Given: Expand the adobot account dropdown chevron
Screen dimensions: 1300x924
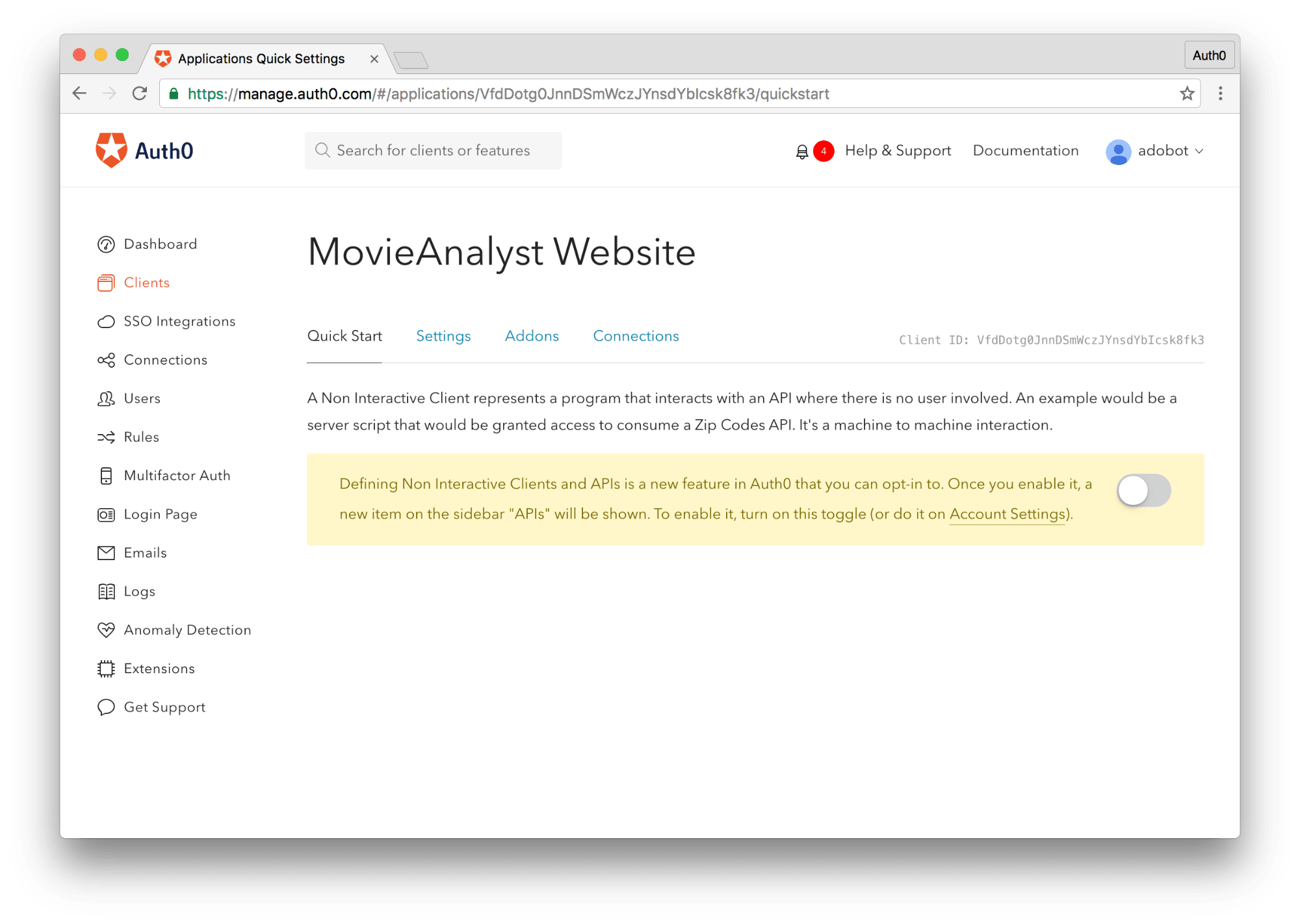Looking at the screenshot, I should 1199,151.
